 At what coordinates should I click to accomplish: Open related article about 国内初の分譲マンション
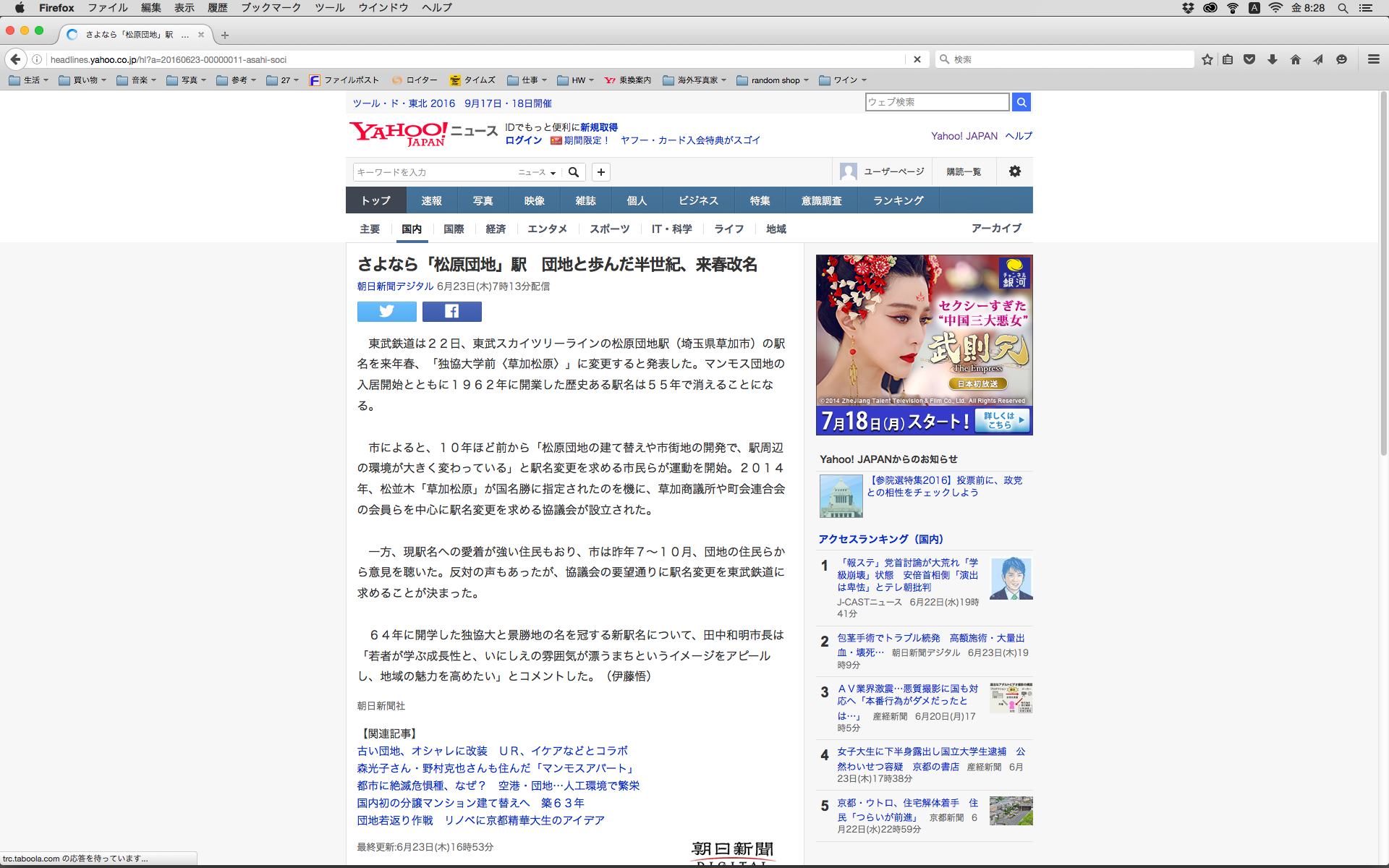470,803
